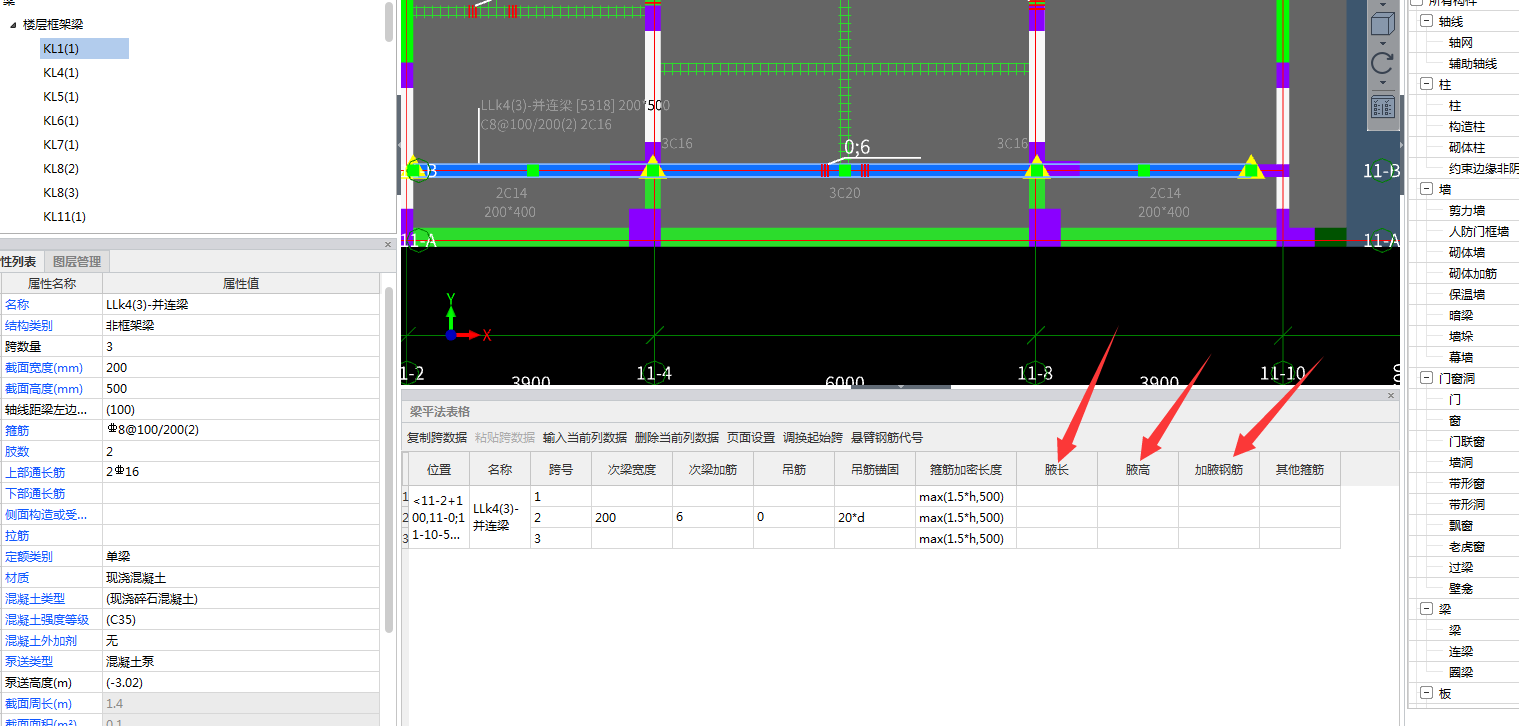Switch to the 图层管理 tab

(77, 262)
